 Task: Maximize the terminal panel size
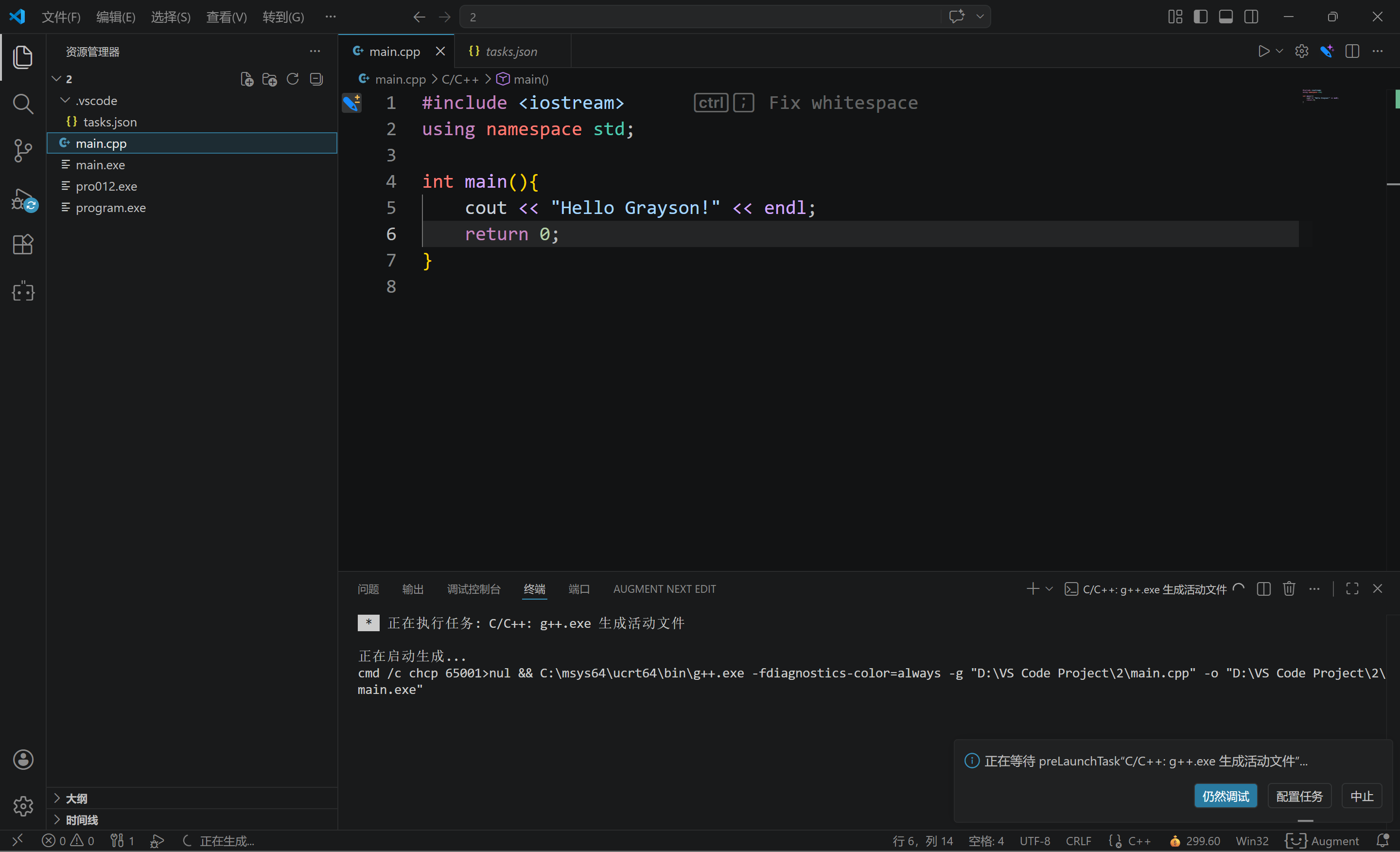(1352, 589)
